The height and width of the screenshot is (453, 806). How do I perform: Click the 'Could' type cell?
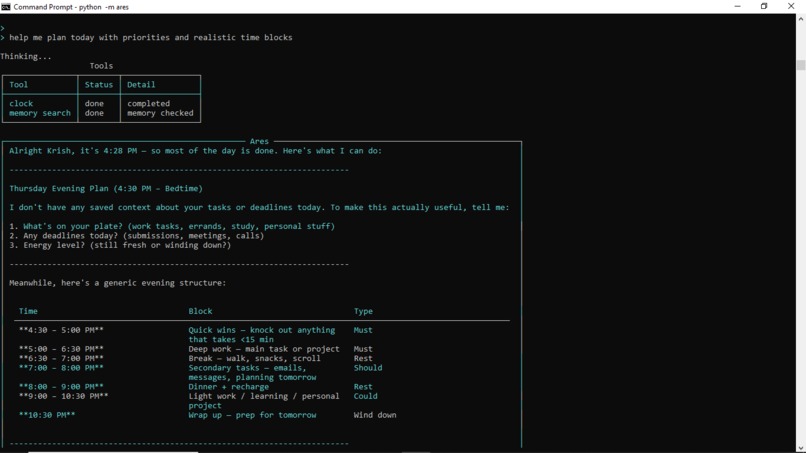(x=365, y=396)
